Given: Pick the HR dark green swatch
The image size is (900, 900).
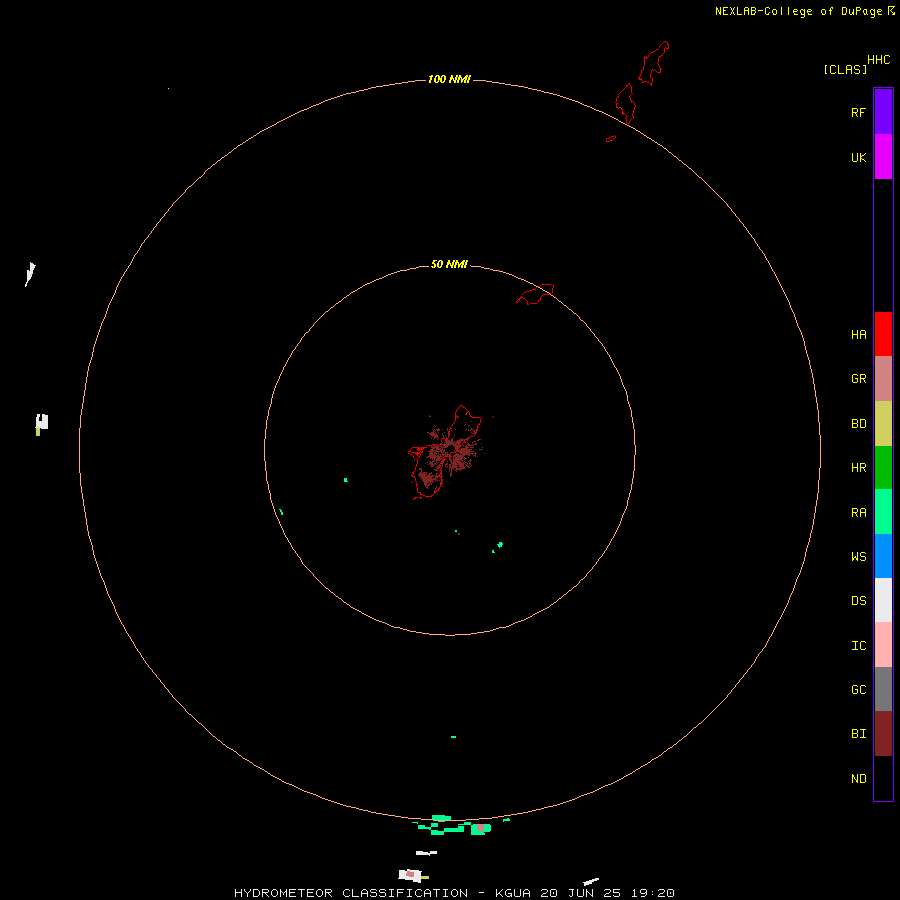Looking at the screenshot, I should click(x=883, y=468).
